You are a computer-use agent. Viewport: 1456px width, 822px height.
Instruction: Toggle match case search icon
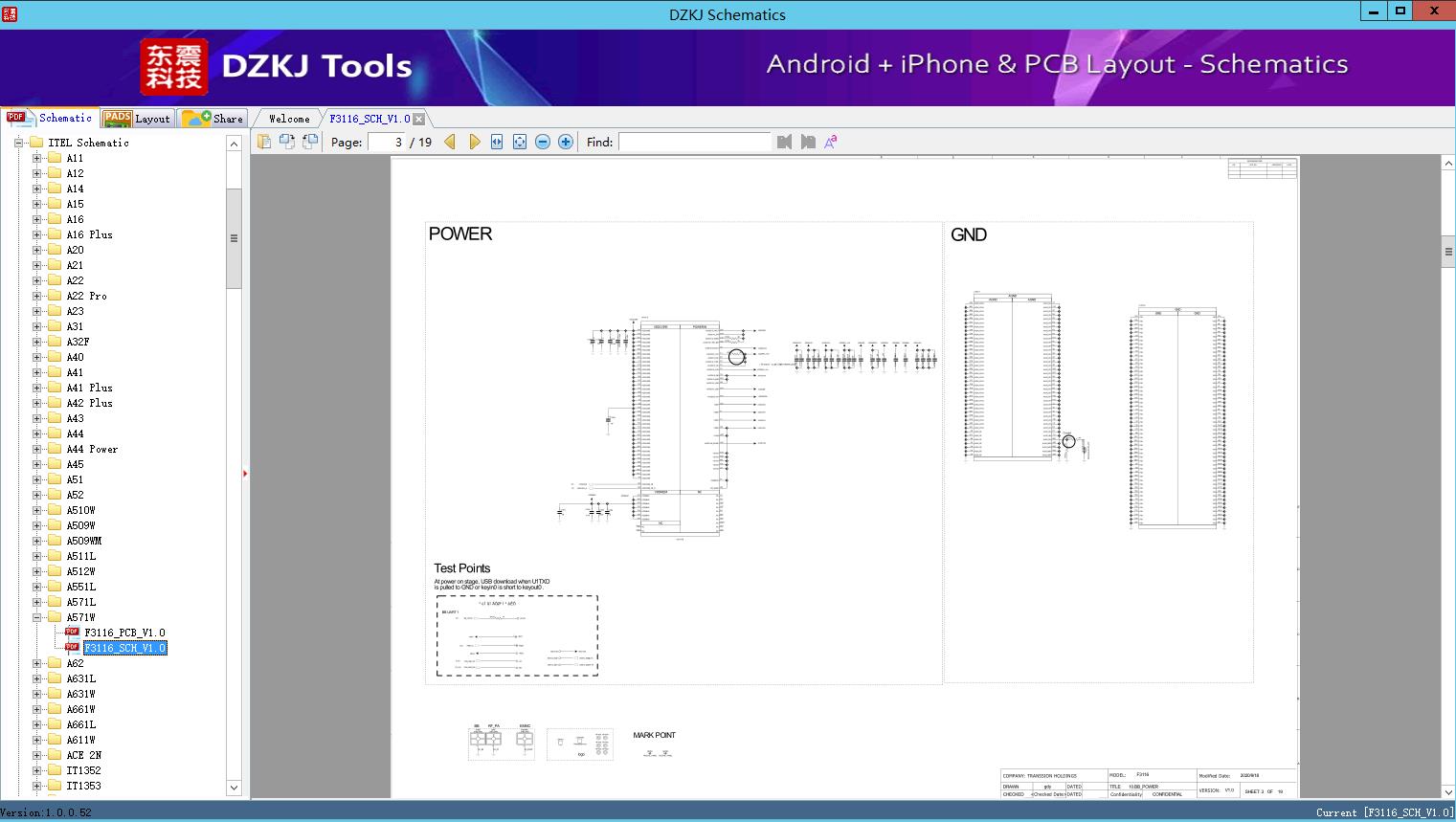[x=831, y=142]
